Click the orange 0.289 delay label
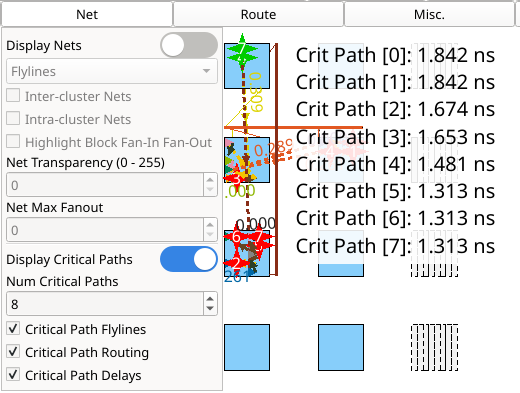The height and width of the screenshot is (393, 520). 273,149
